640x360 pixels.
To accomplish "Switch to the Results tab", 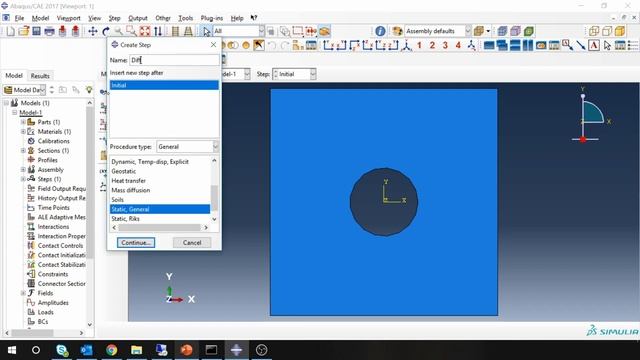I will coord(40,76).
